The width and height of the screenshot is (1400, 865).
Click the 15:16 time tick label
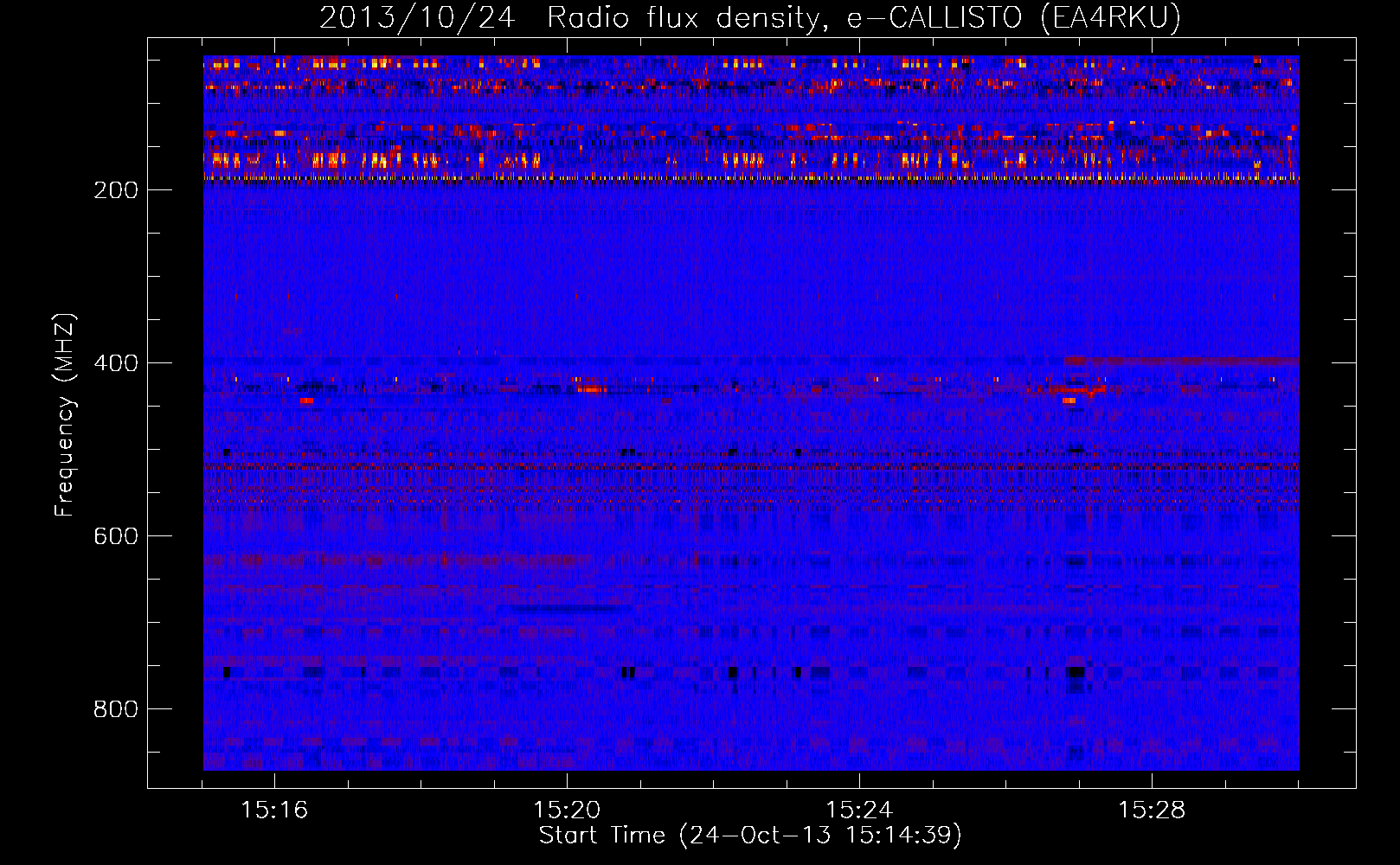pos(274,810)
